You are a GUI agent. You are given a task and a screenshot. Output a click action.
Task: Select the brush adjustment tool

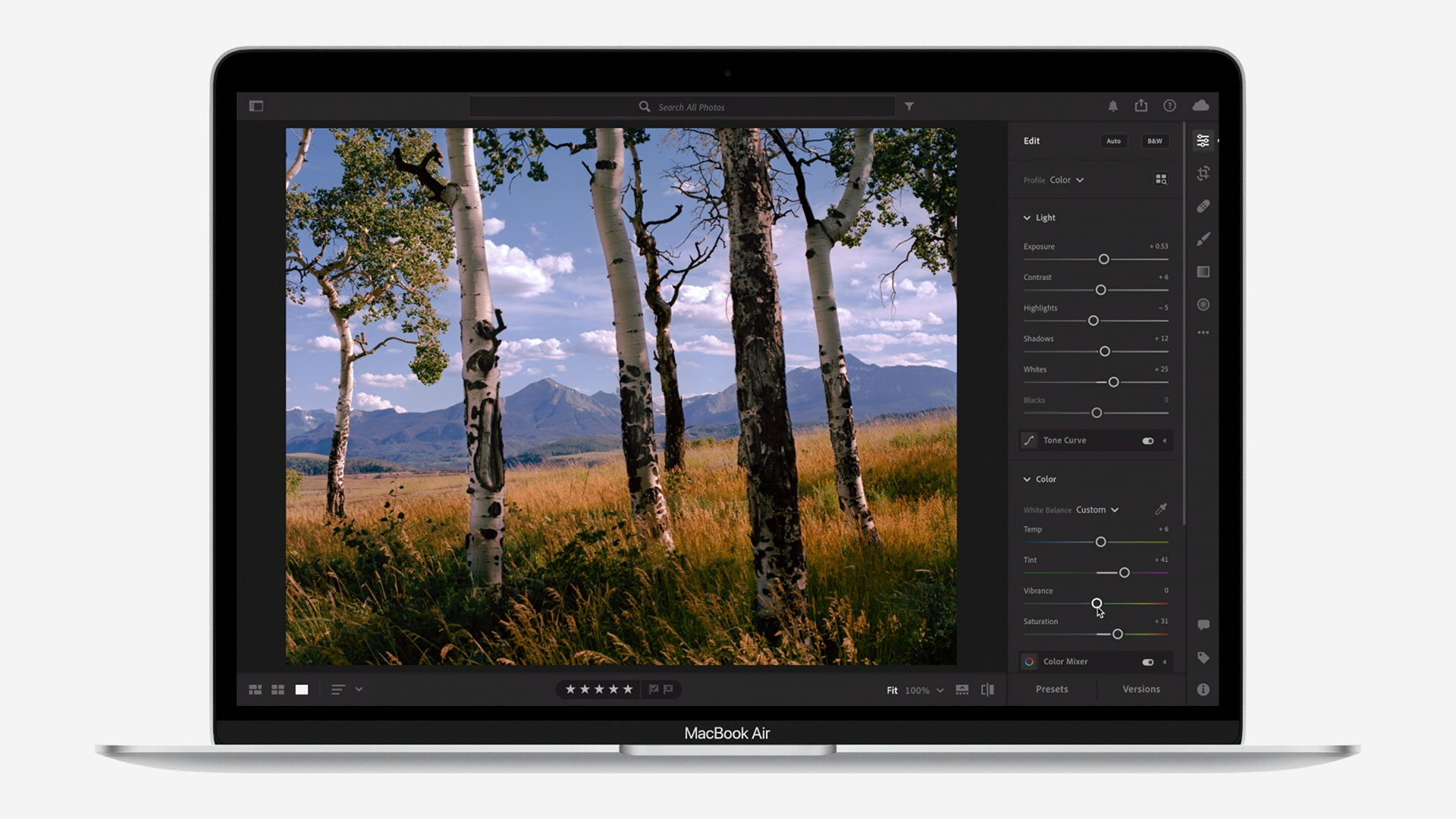1203,240
